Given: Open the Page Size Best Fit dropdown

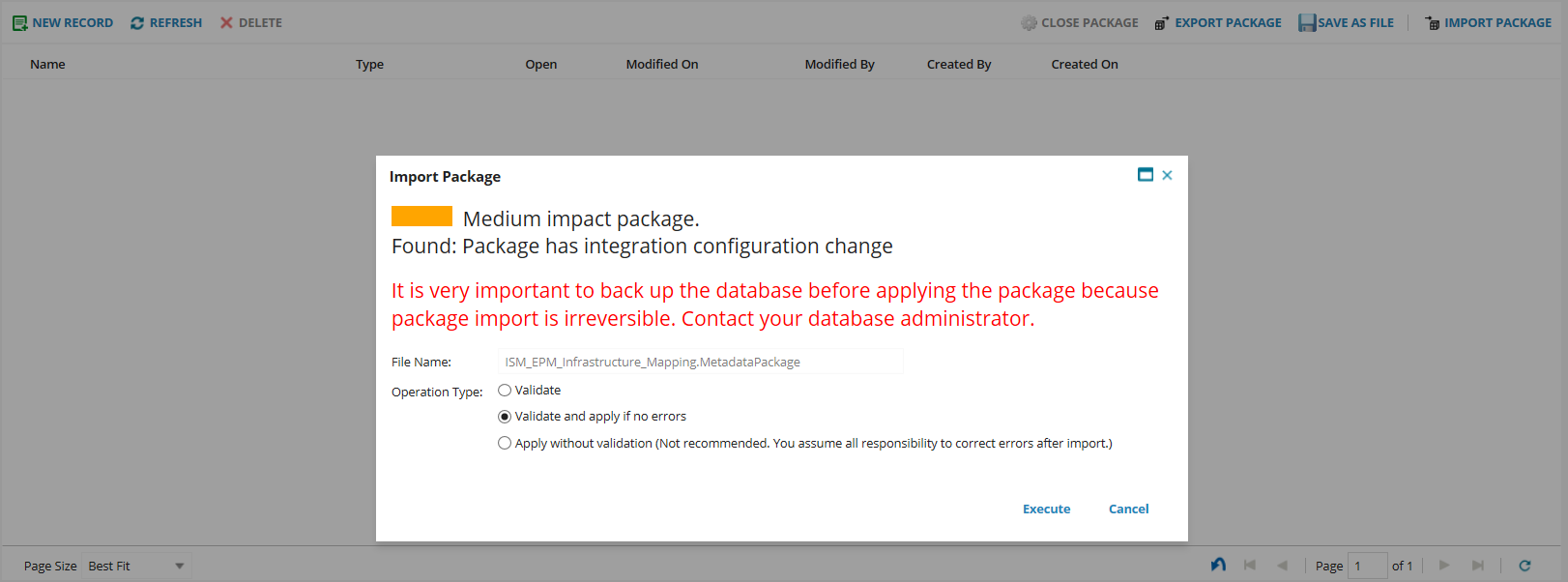Looking at the screenshot, I should point(179,567).
